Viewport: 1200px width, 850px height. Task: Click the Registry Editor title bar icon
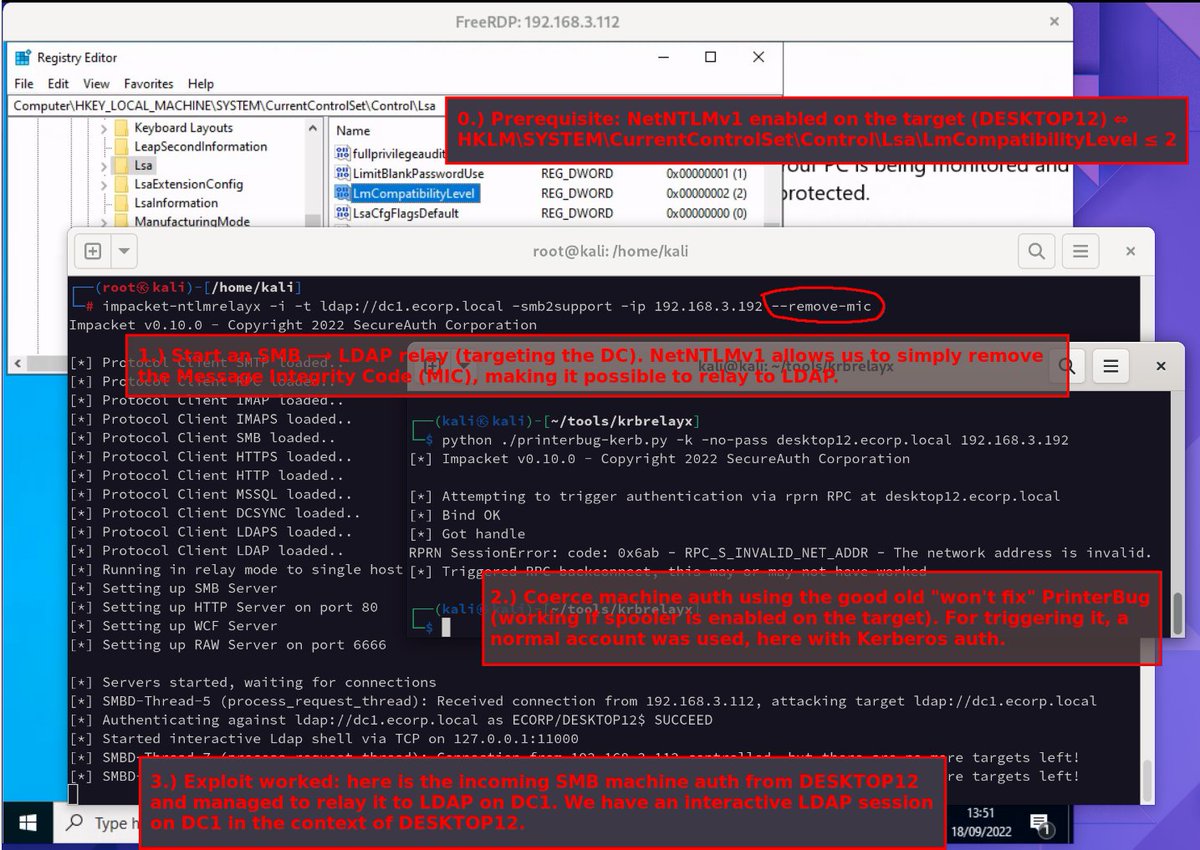(22, 58)
